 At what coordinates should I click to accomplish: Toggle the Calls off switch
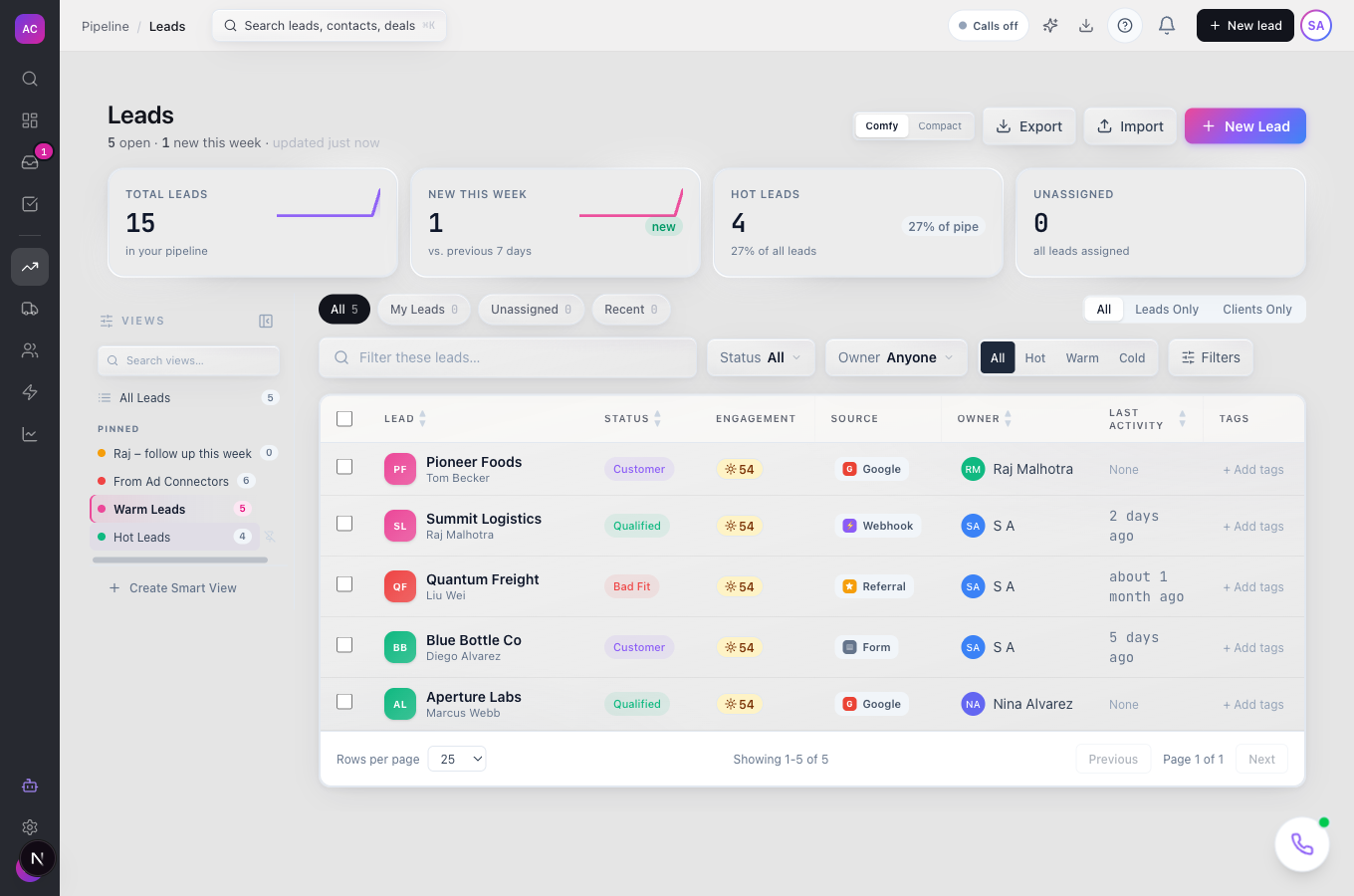[x=989, y=26]
